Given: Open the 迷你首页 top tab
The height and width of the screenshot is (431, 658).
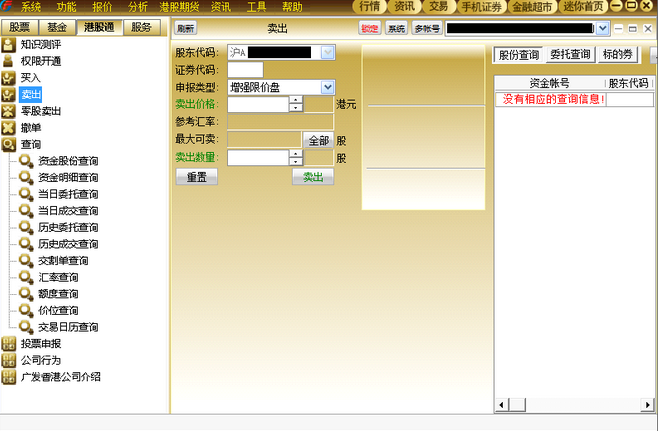Looking at the screenshot, I should (583, 6).
